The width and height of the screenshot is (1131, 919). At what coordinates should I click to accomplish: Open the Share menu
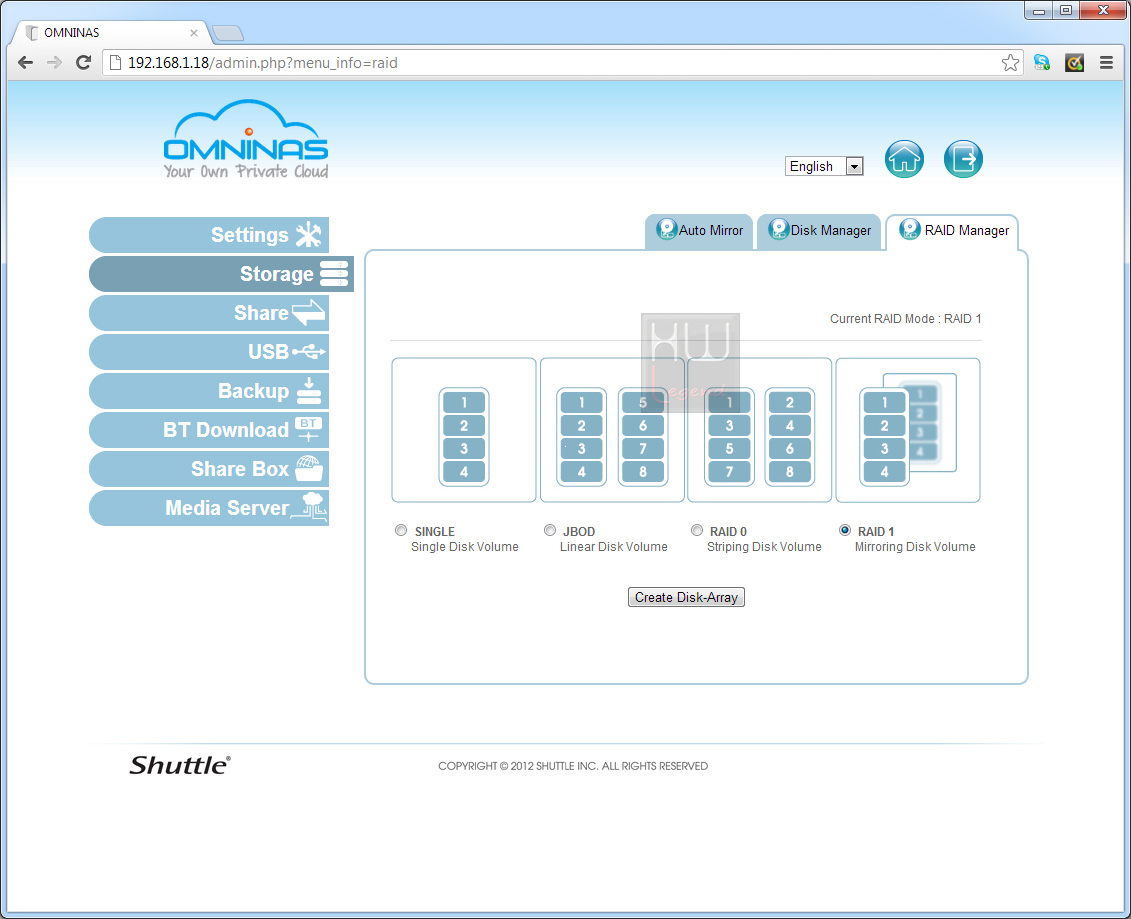209,313
